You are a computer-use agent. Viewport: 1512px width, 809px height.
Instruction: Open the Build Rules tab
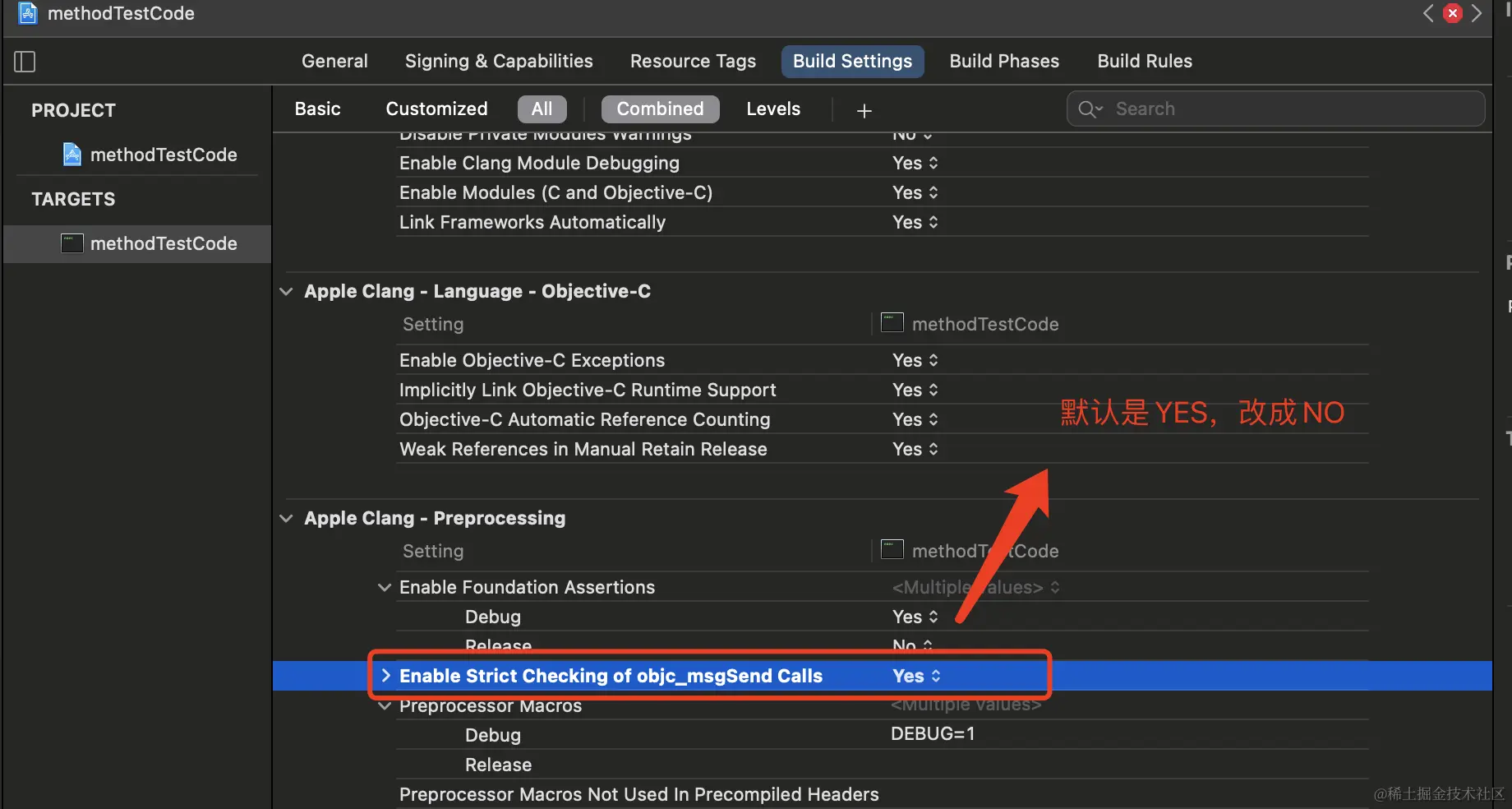click(x=1145, y=62)
